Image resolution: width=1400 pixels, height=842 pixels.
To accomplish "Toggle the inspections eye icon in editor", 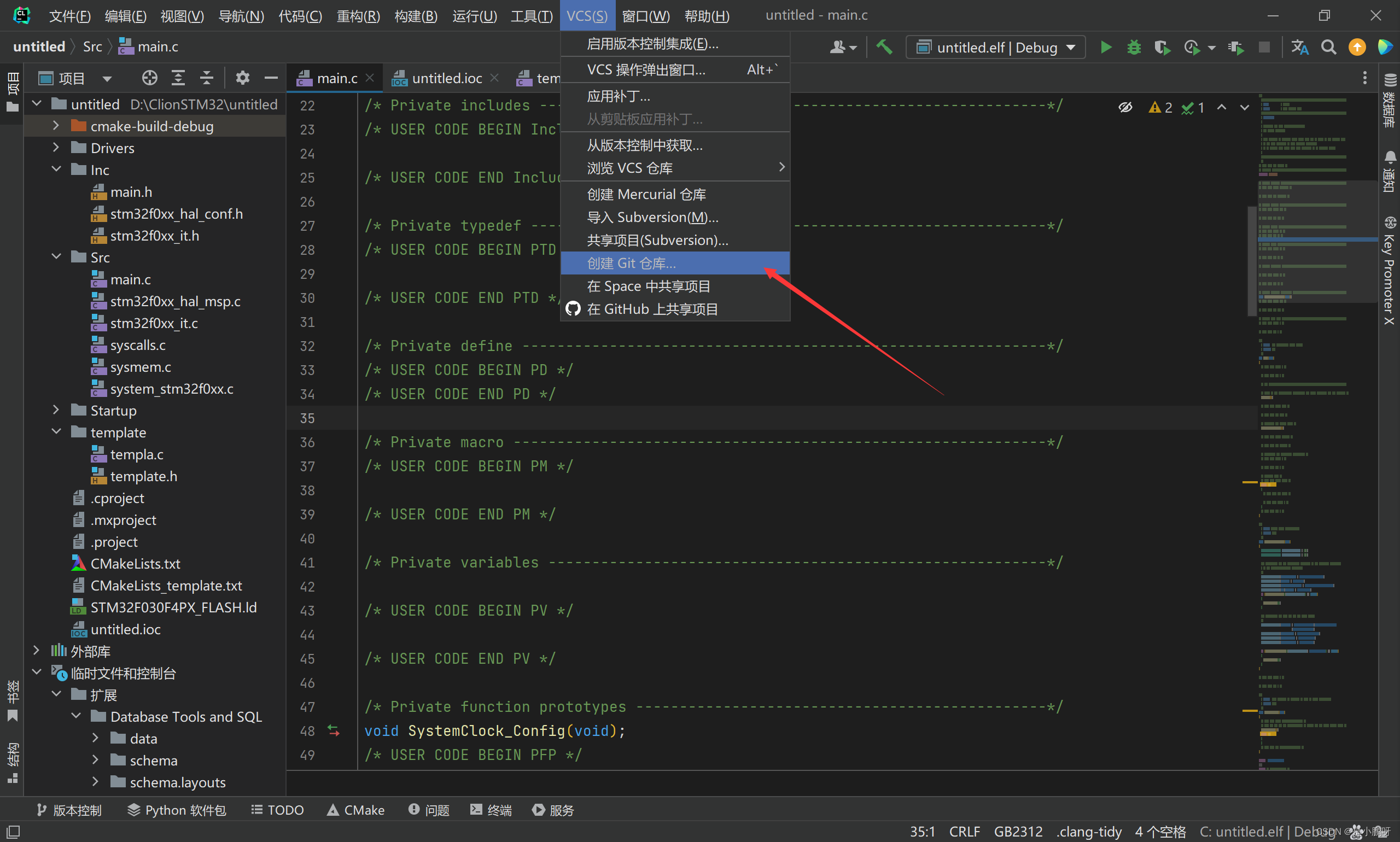I will pyautogui.click(x=1125, y=107).
